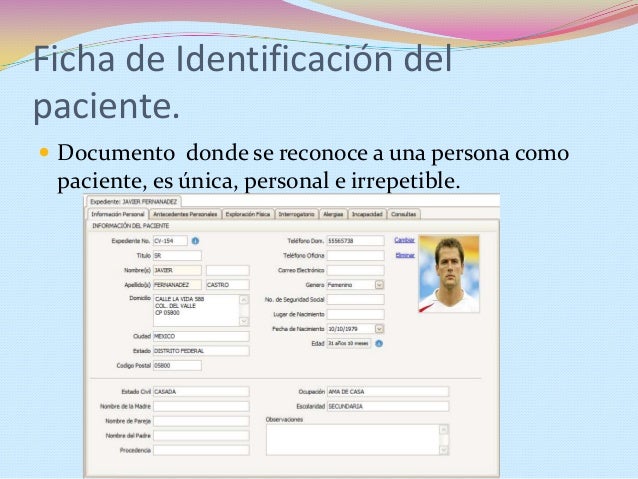Click the Procedencia field
Image resolution: width=638 pixels, height=479 pixels.
pos(201,450)
